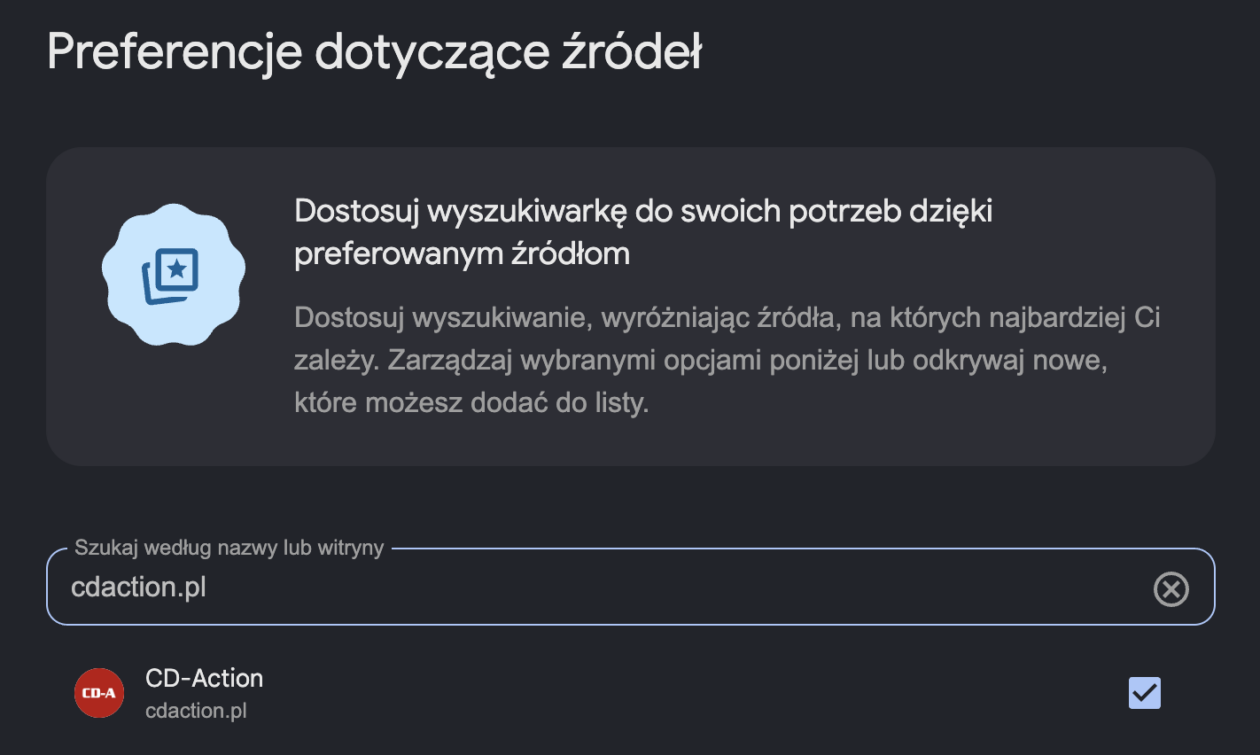Click the star symbol inside the badge
The height and width of the screenshot is (755, 1260).
178,267
